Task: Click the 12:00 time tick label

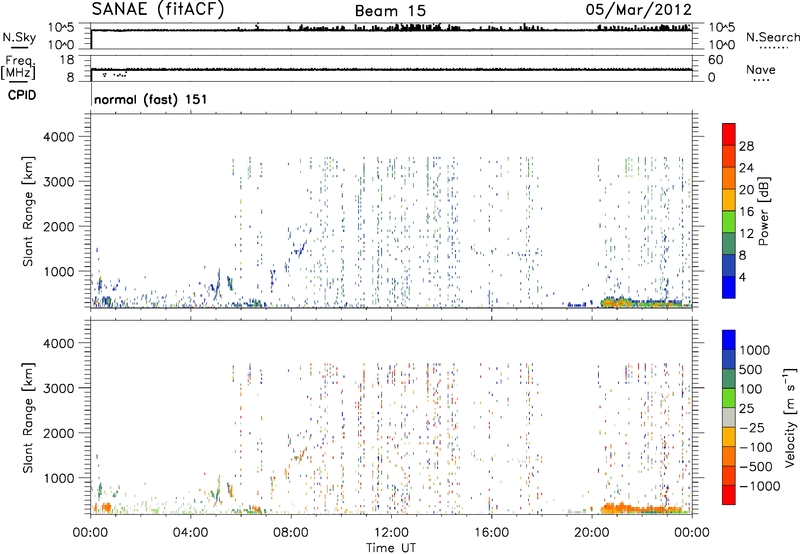Action: pyautogui.click(x=391, y=533)
